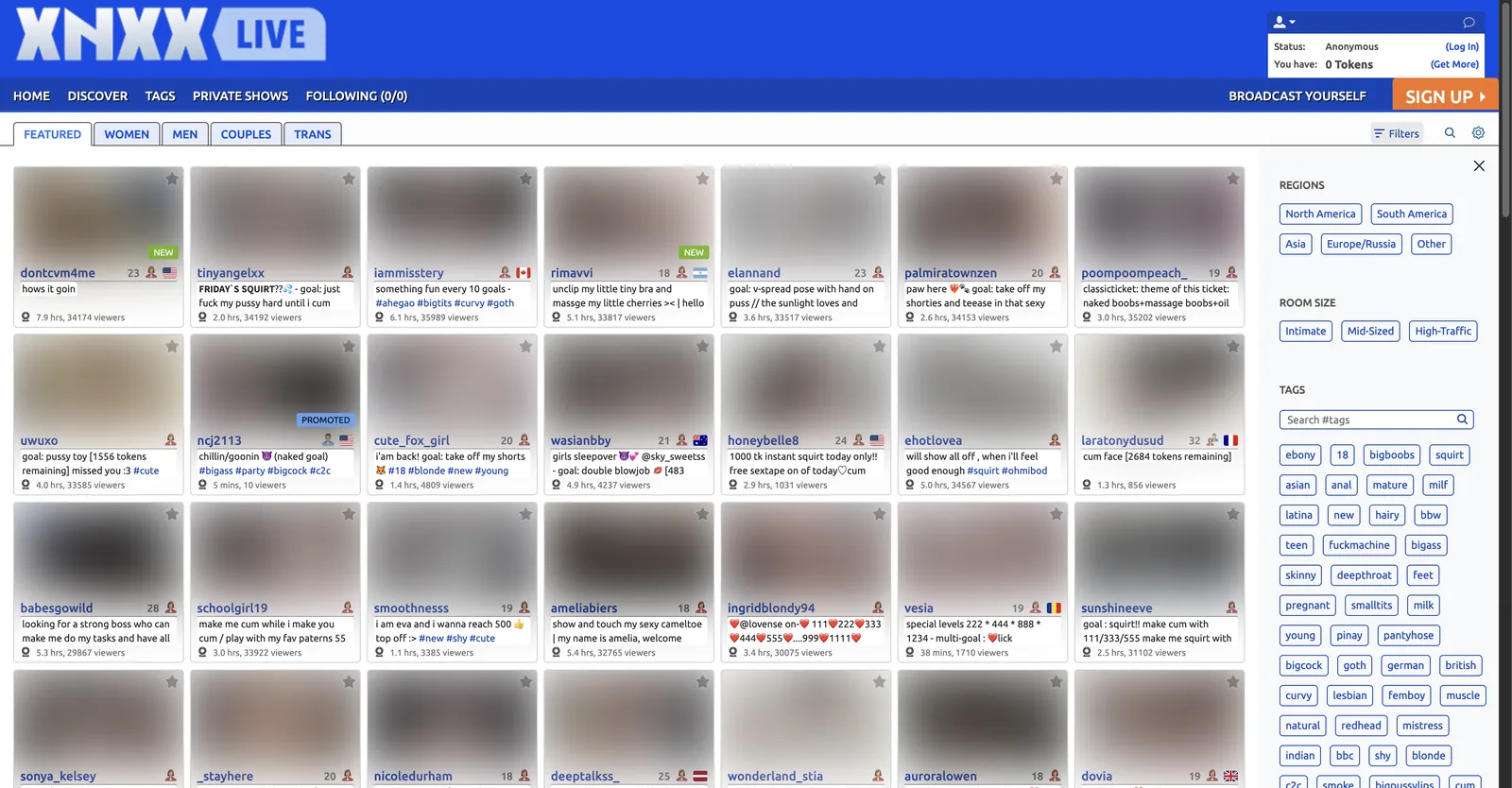Star the wasianbby room
The image size is (1512, 788).
tap(702, 347)
